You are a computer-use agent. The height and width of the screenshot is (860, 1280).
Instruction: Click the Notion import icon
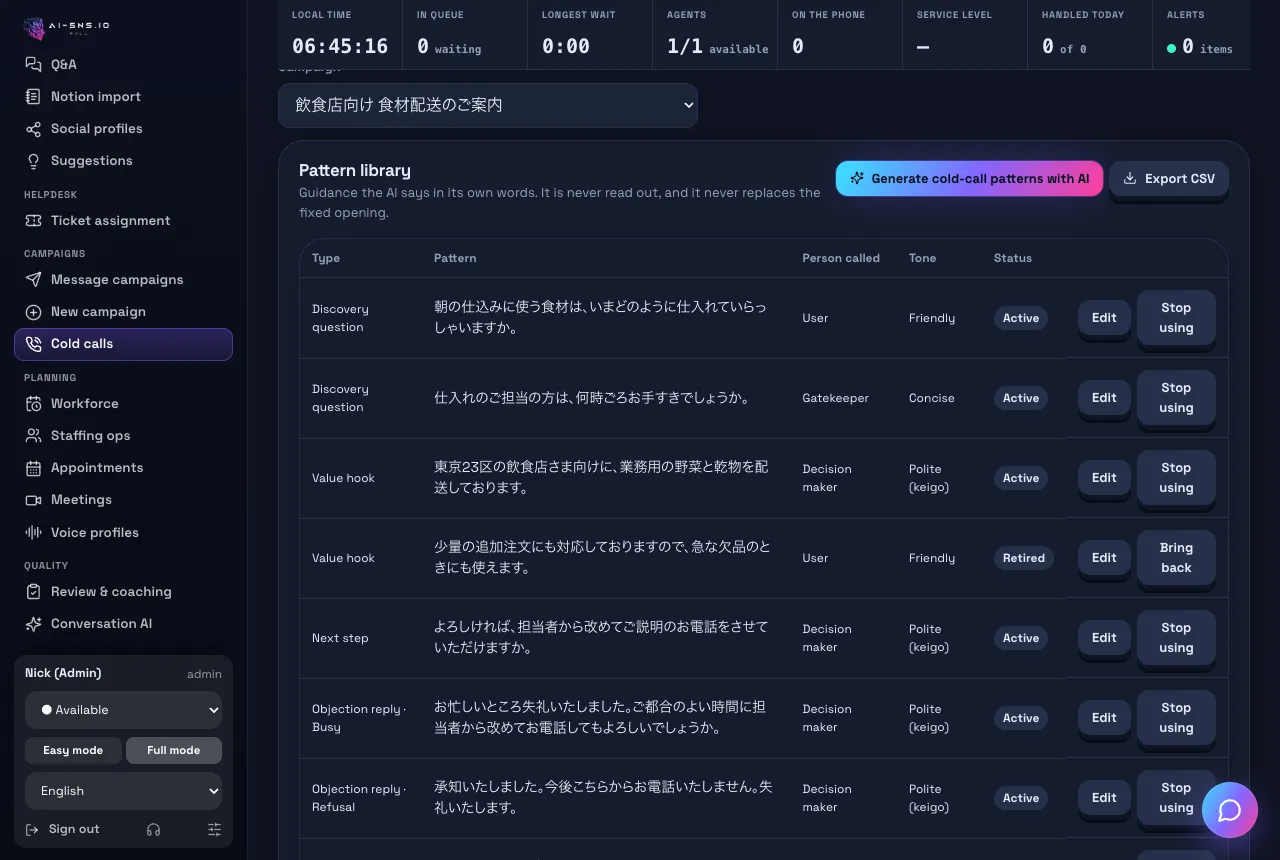(x=33, y=96)
